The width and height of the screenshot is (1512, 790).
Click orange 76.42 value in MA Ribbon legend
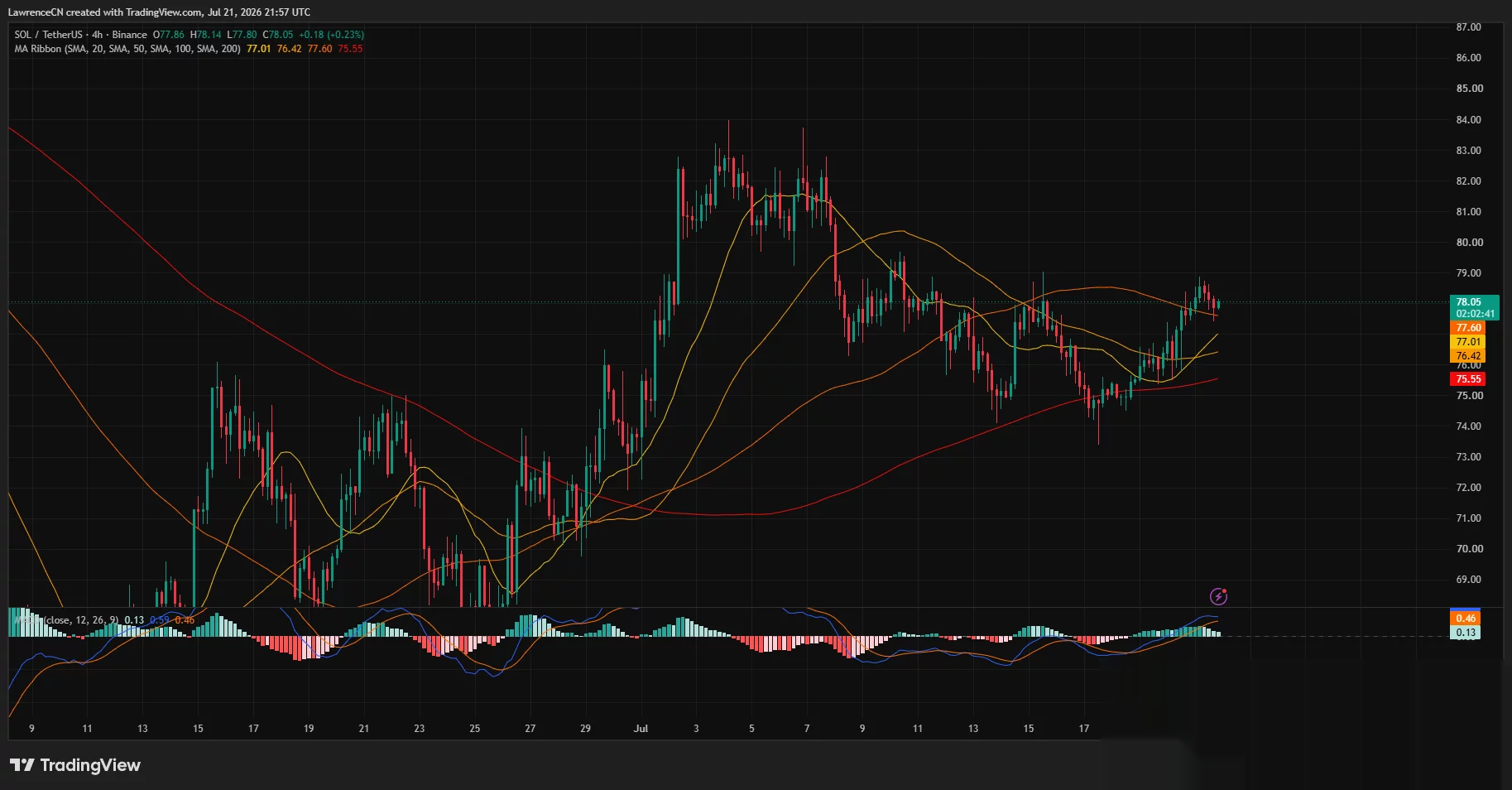click(289, 49)
